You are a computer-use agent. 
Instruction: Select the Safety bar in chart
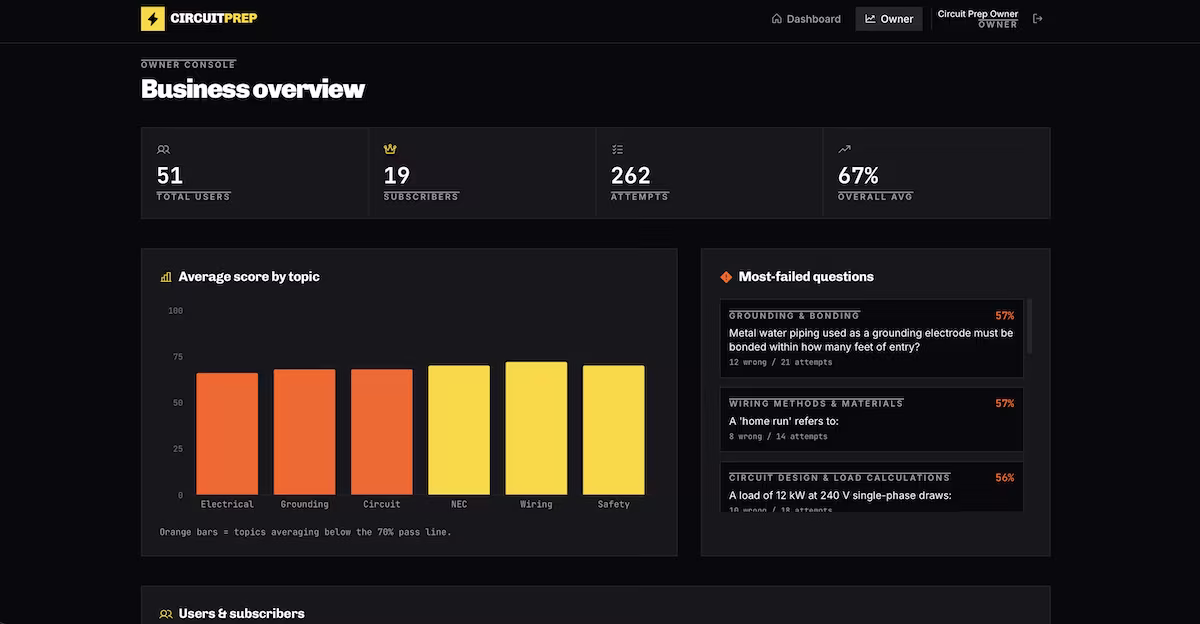click(614, 430)
